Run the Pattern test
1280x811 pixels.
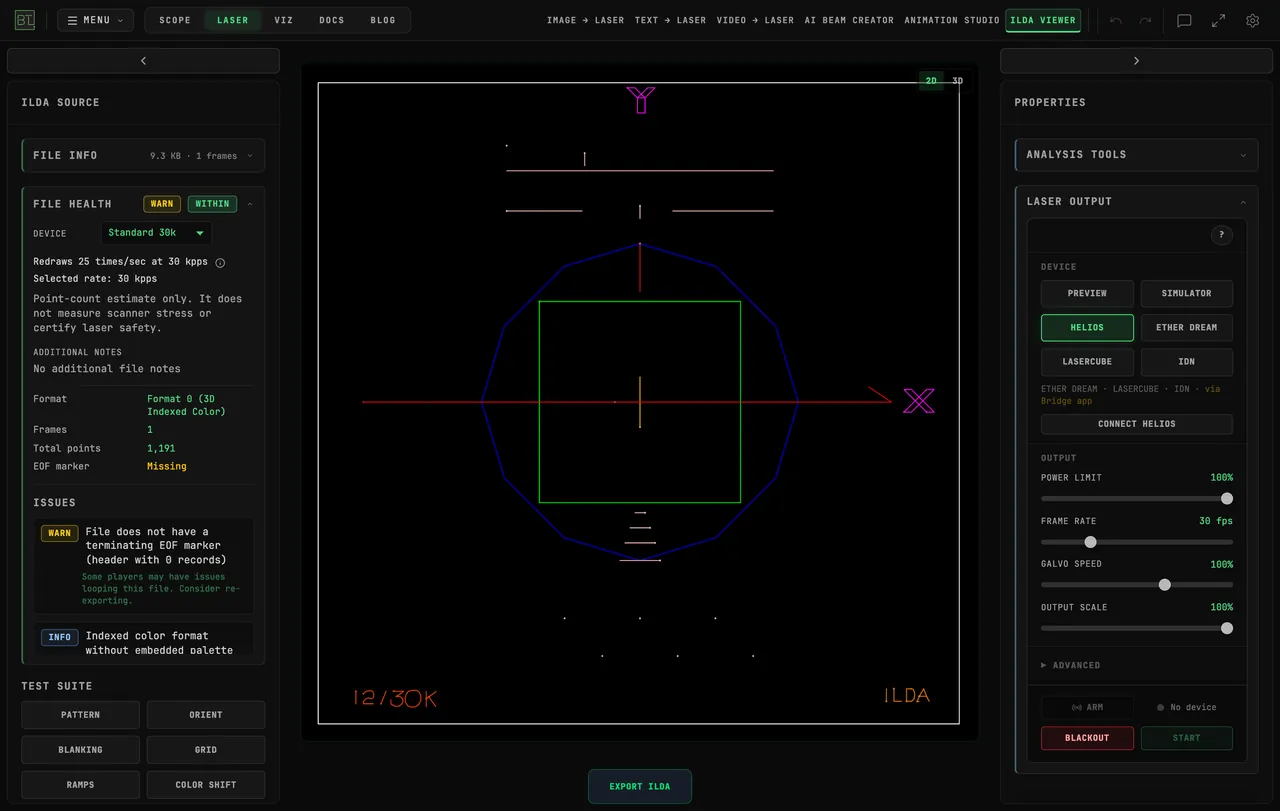80,715
